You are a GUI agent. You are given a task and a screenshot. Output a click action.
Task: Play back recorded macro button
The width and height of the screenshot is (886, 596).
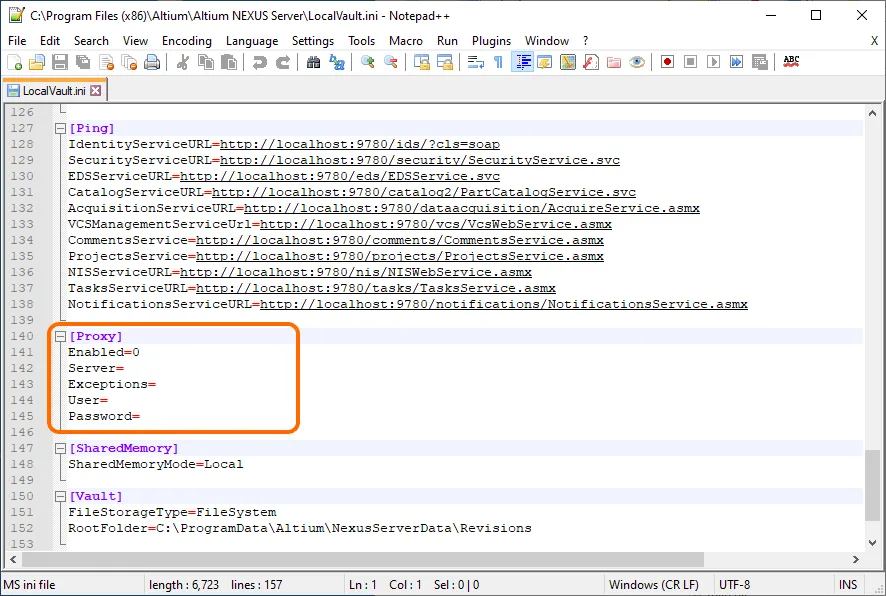click(x=714, y=62)
